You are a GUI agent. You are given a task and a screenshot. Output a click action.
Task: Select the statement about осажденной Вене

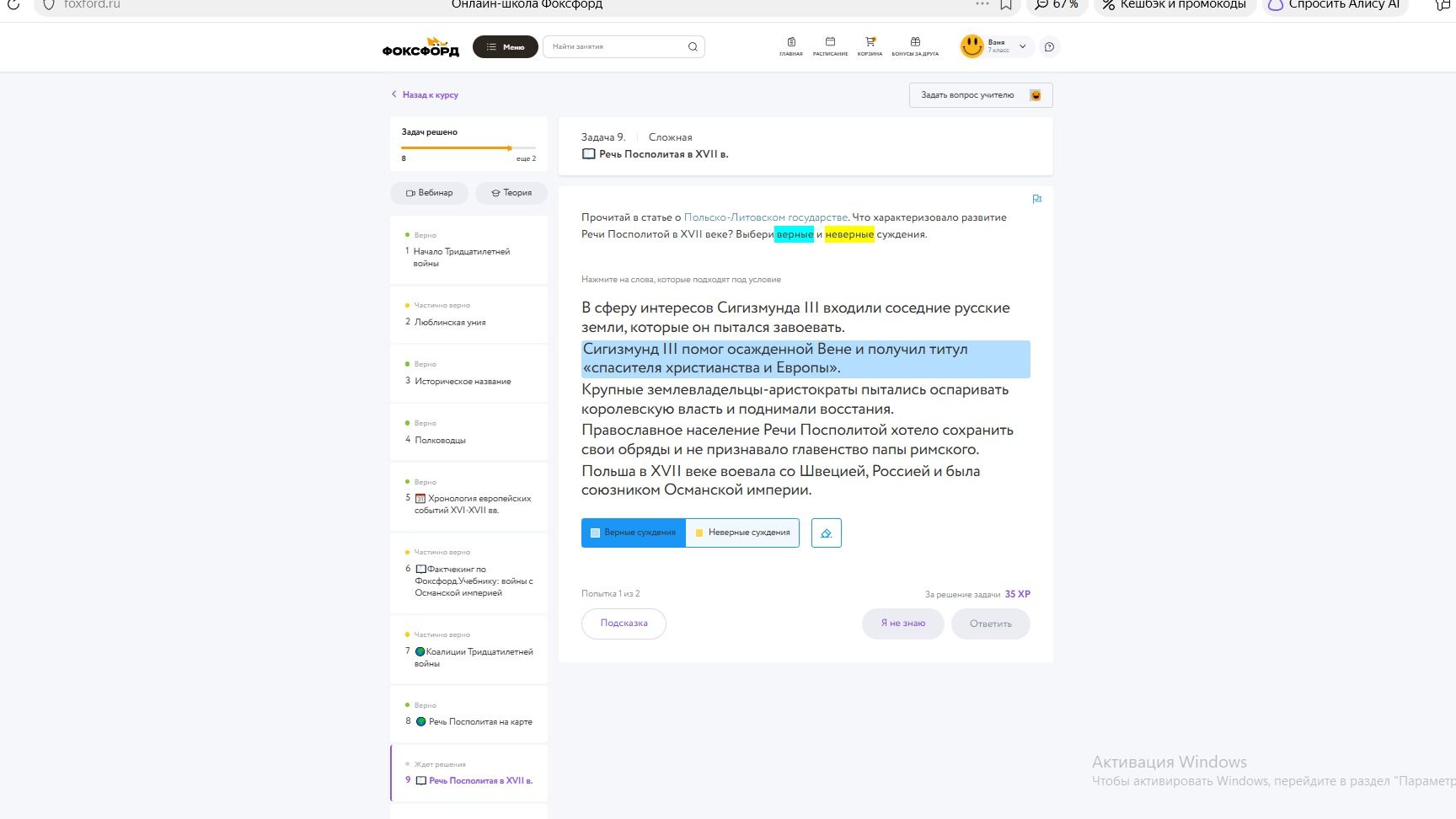806,359
